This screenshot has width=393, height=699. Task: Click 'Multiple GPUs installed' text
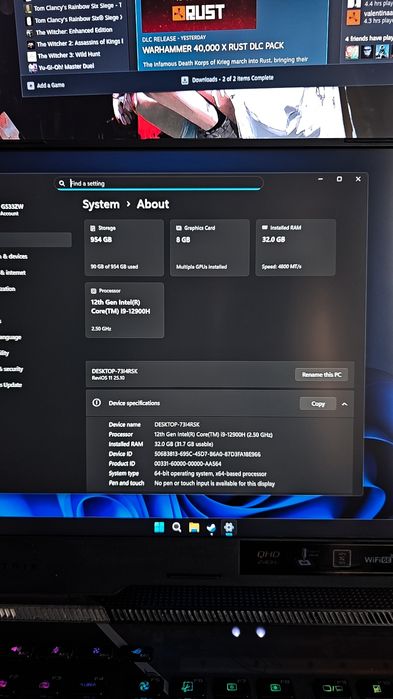click(201, 267)
